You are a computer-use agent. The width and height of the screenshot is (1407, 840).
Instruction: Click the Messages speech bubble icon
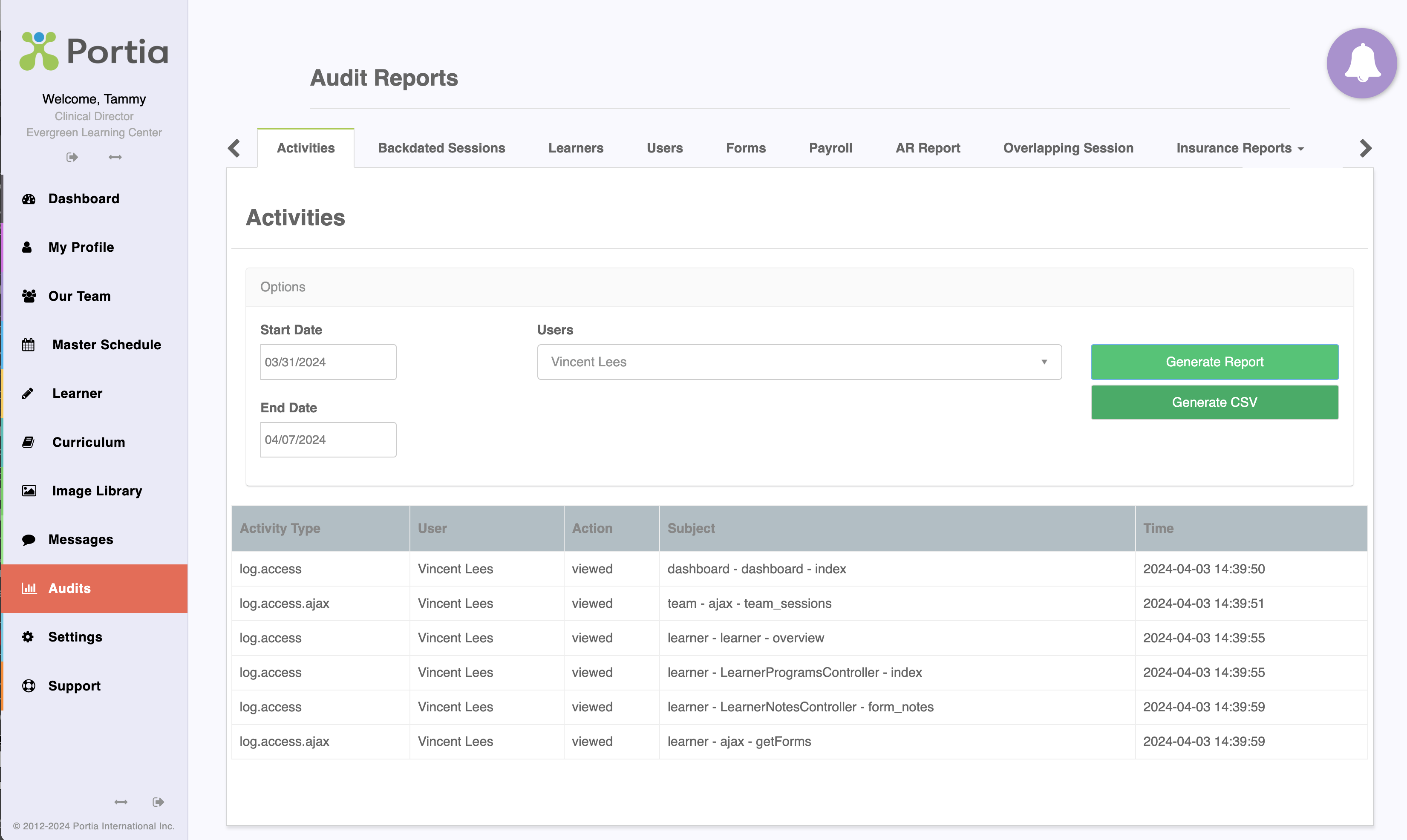[x=28, y=540]
